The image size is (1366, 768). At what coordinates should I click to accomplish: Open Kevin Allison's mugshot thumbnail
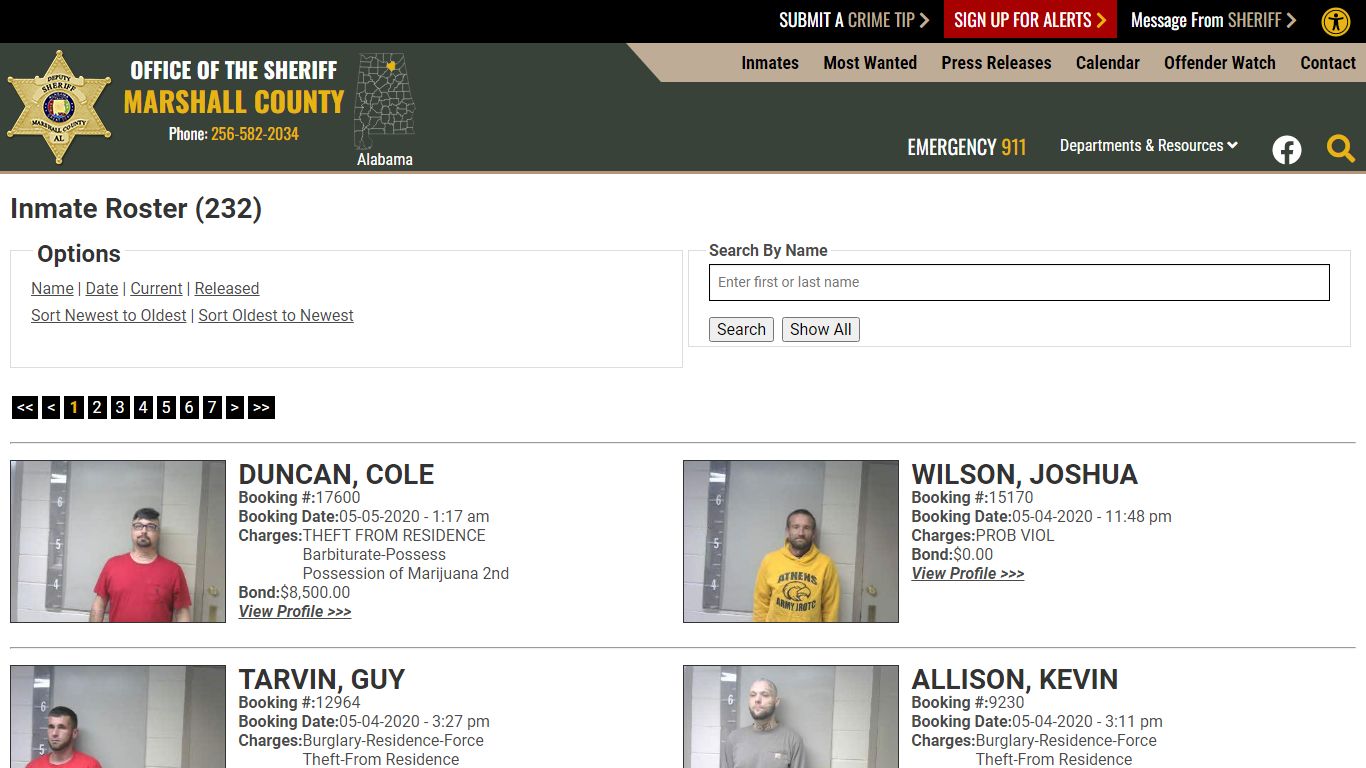coord(791,716)
